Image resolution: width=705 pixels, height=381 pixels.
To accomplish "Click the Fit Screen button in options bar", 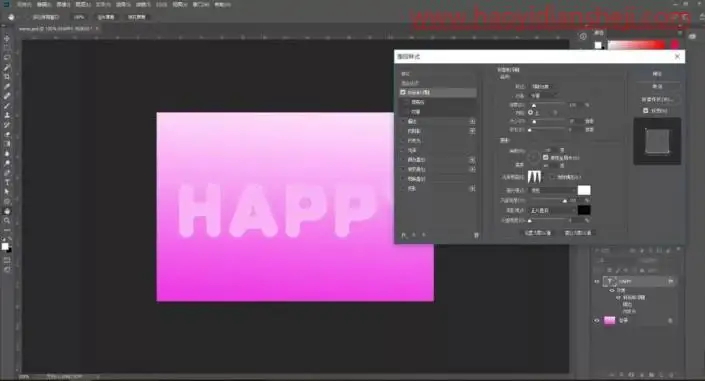I will 106,17.
